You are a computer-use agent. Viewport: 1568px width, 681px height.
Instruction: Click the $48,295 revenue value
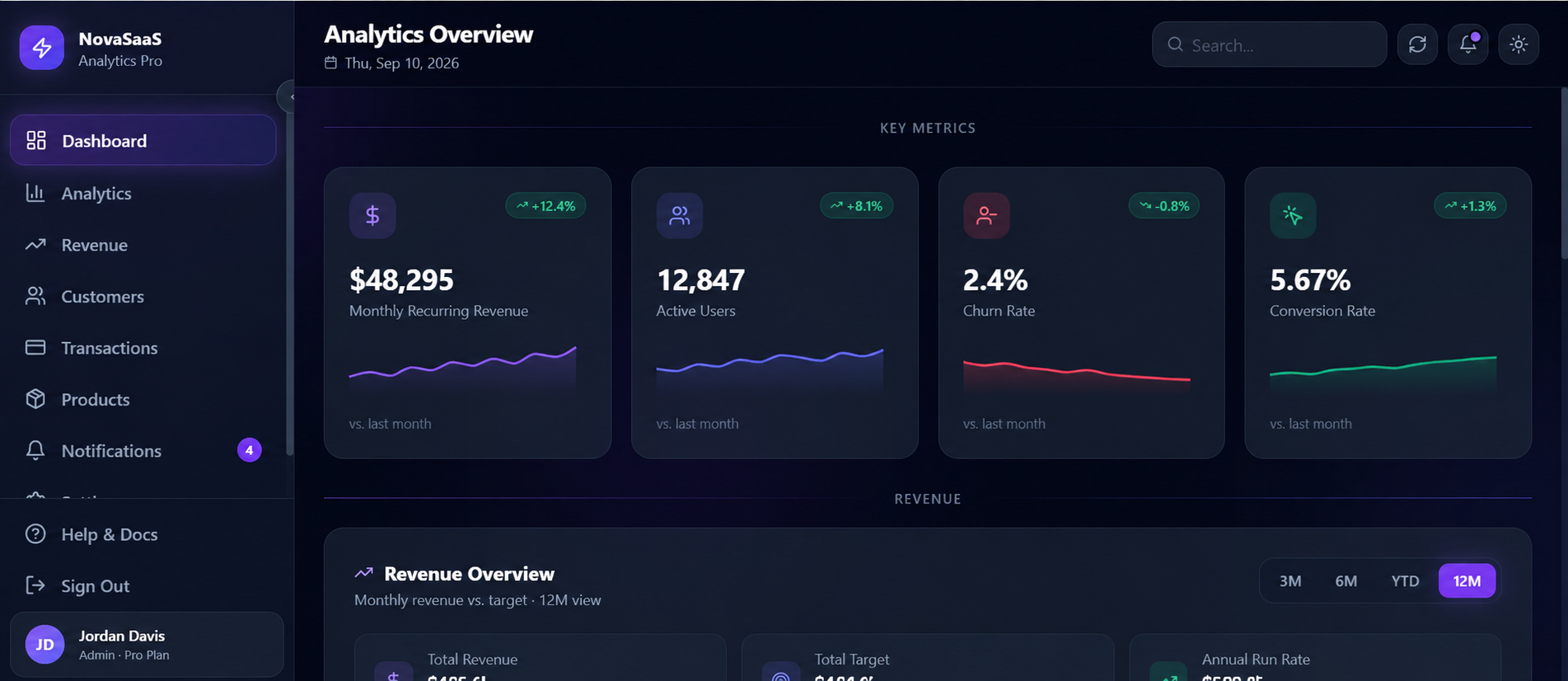tap(401, 279)
